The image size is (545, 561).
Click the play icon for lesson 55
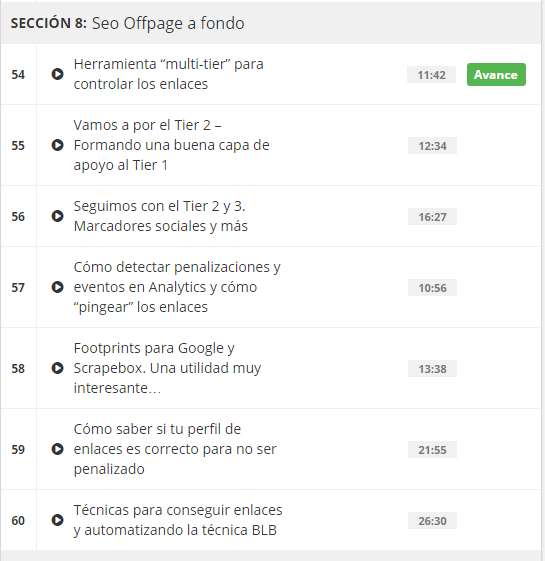[x=57, y=145]
